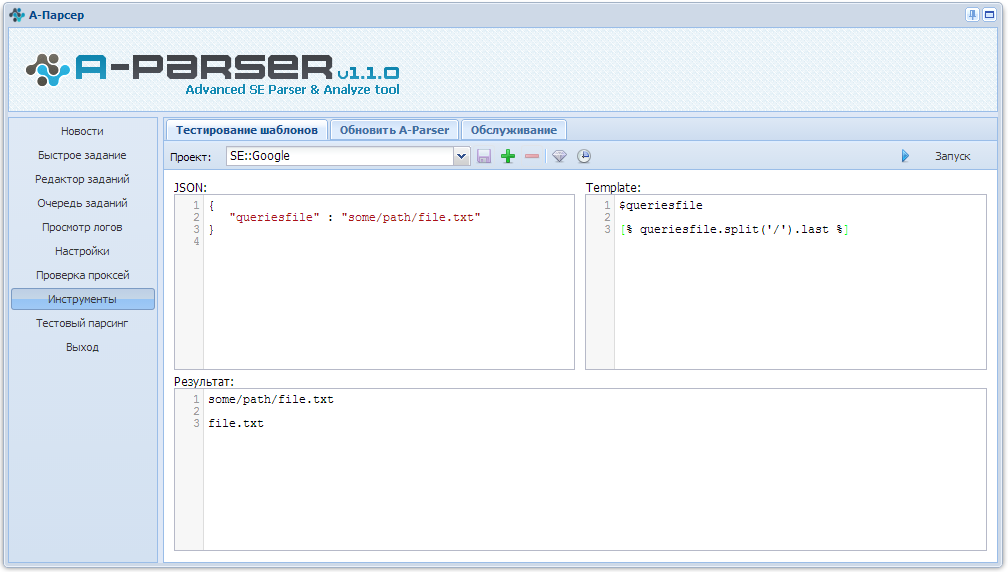
Task: Click result line file.txt
Action: (236, 423)
